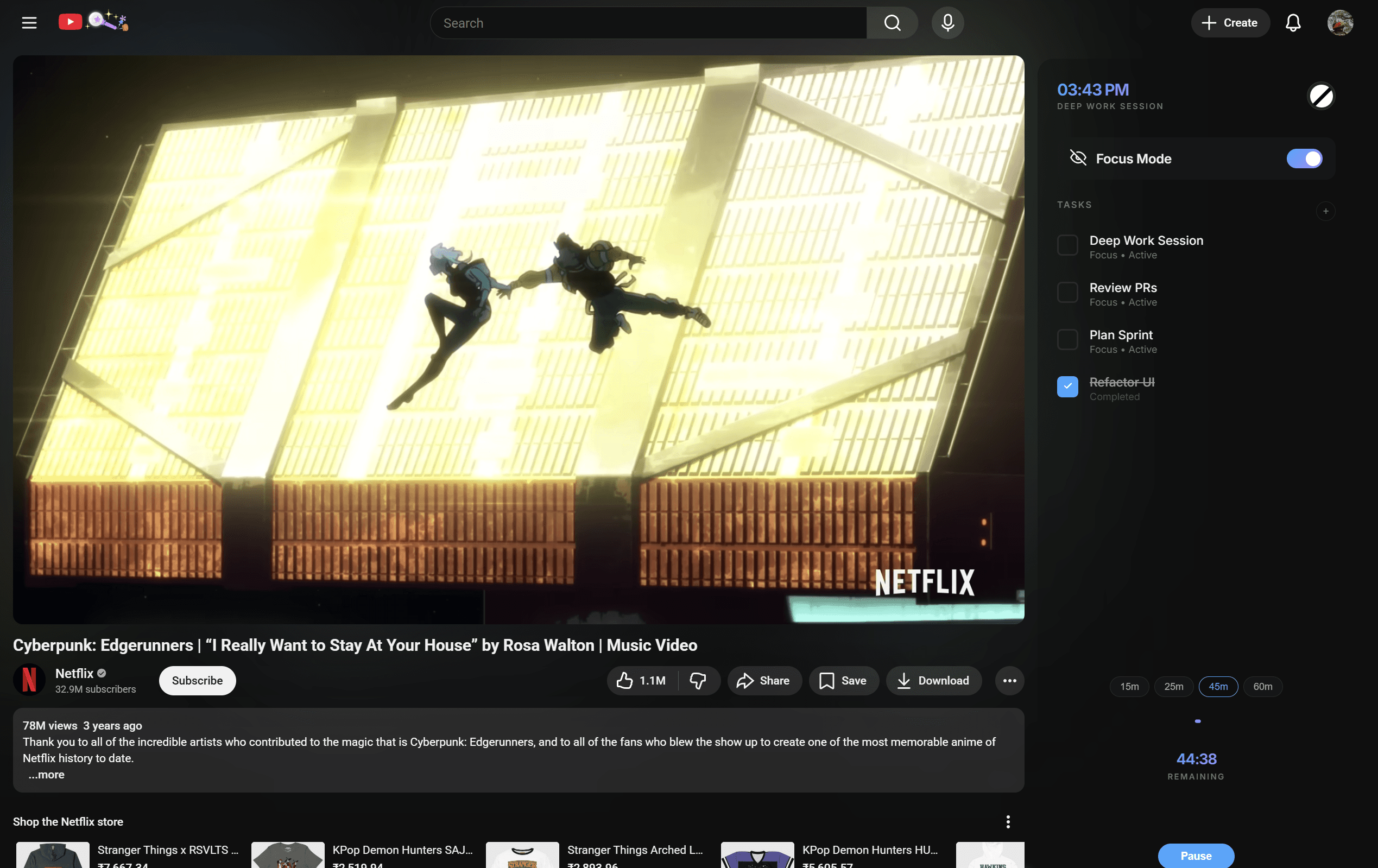Open the Netflix store options menu
The width and height of the screenshot is (1378, 868).
[x=1008, y=822]
